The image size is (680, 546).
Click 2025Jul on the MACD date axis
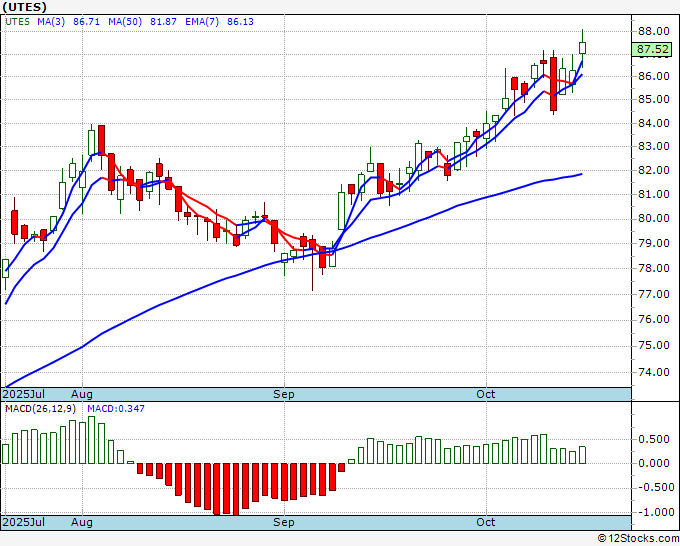point(24,522)
